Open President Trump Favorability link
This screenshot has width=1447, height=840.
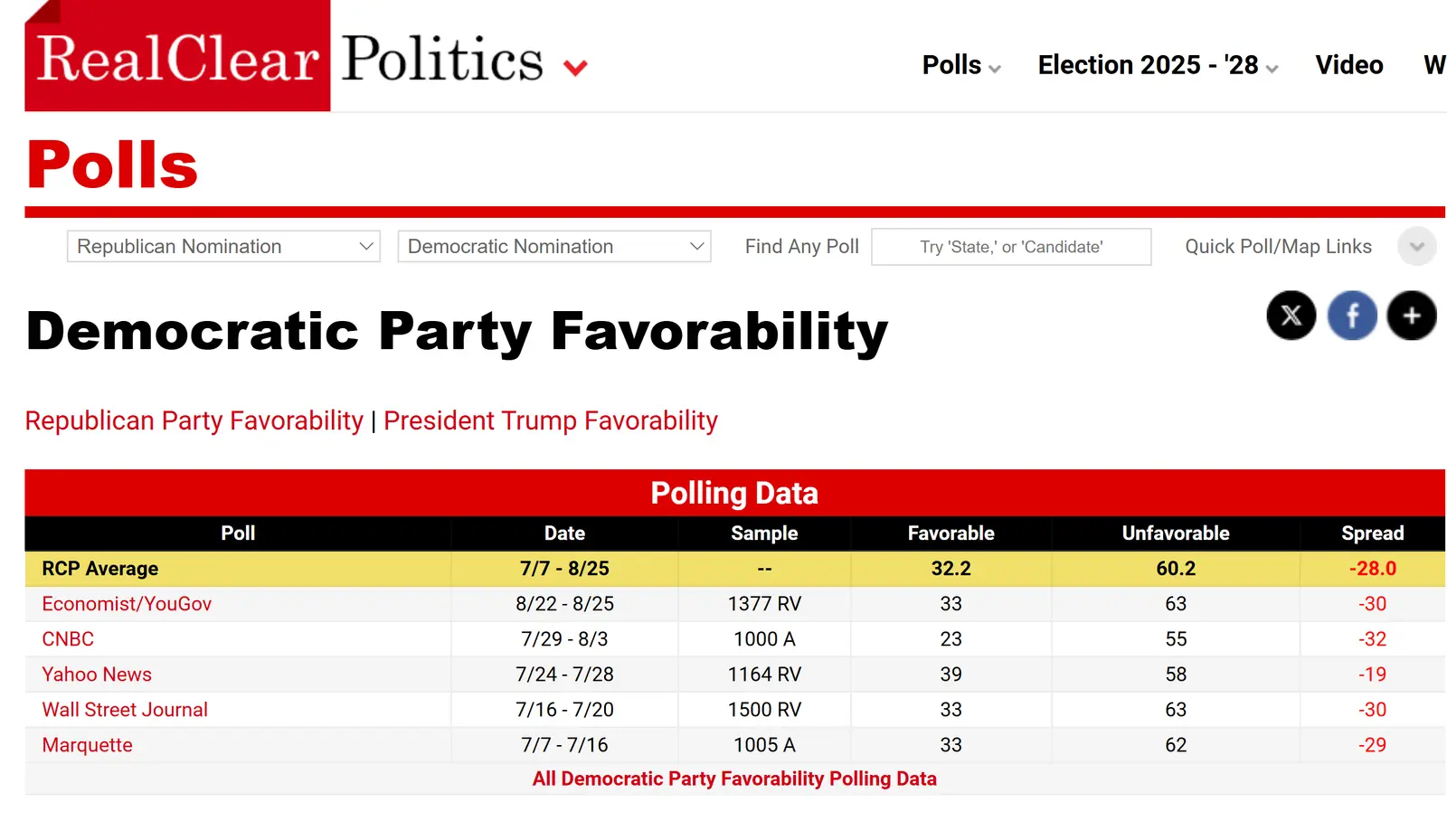550,420
